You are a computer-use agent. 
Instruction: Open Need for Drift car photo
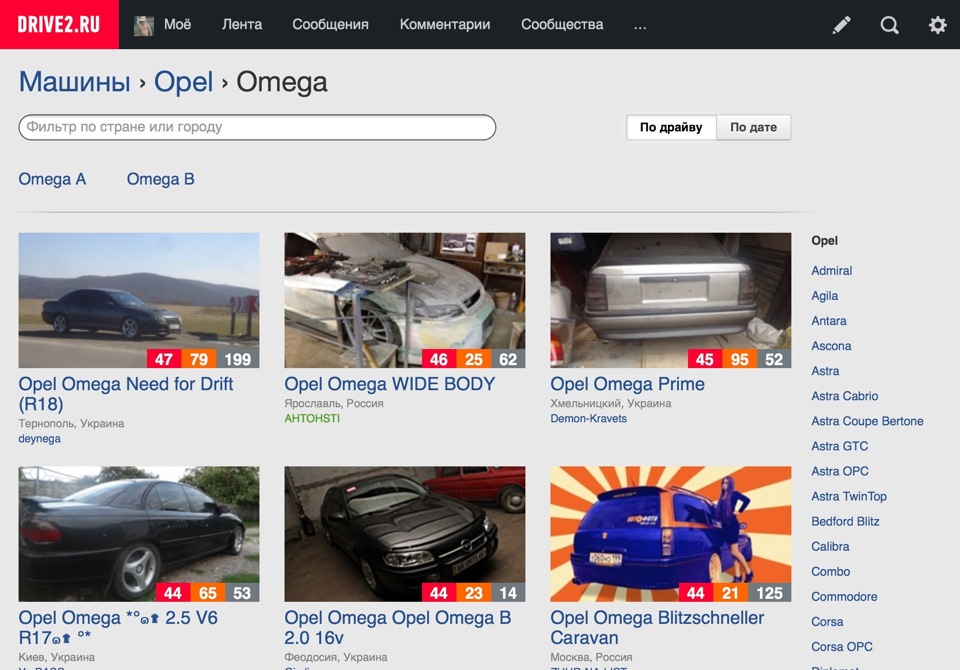point(139,300)
